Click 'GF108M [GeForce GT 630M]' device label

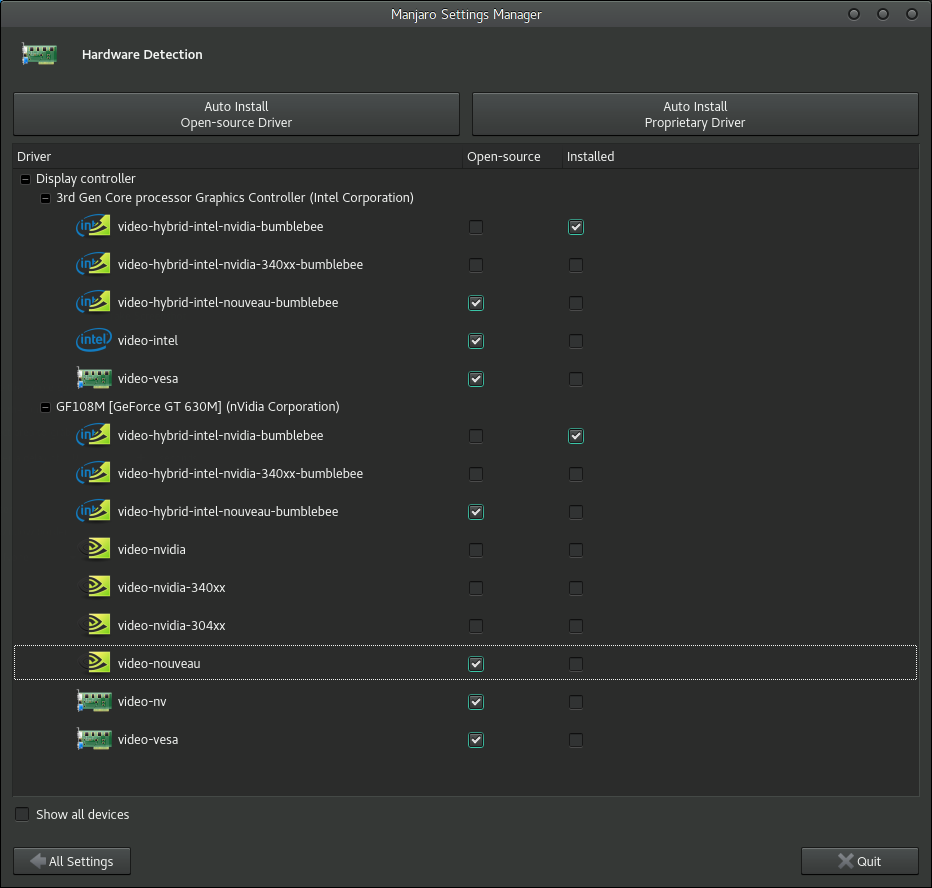198,407
